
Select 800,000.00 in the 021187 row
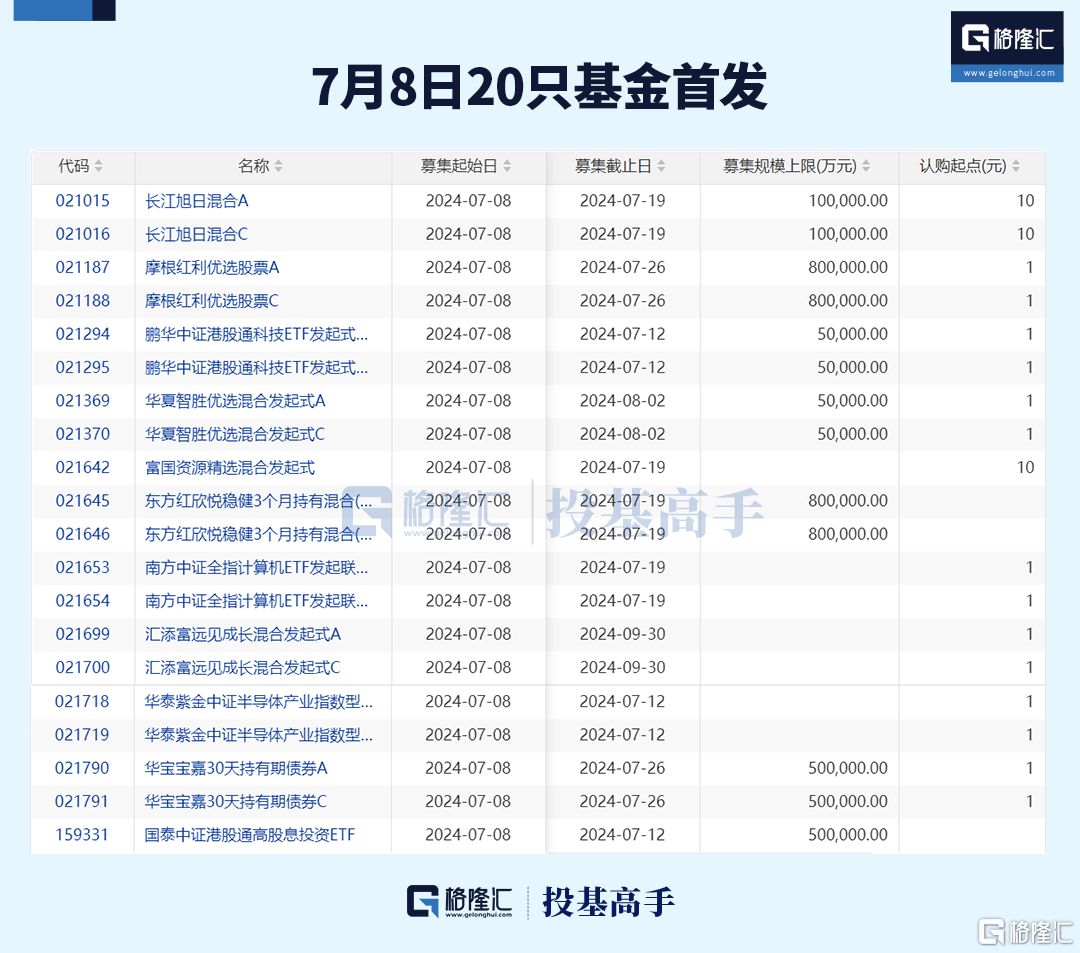coord(848,267)
